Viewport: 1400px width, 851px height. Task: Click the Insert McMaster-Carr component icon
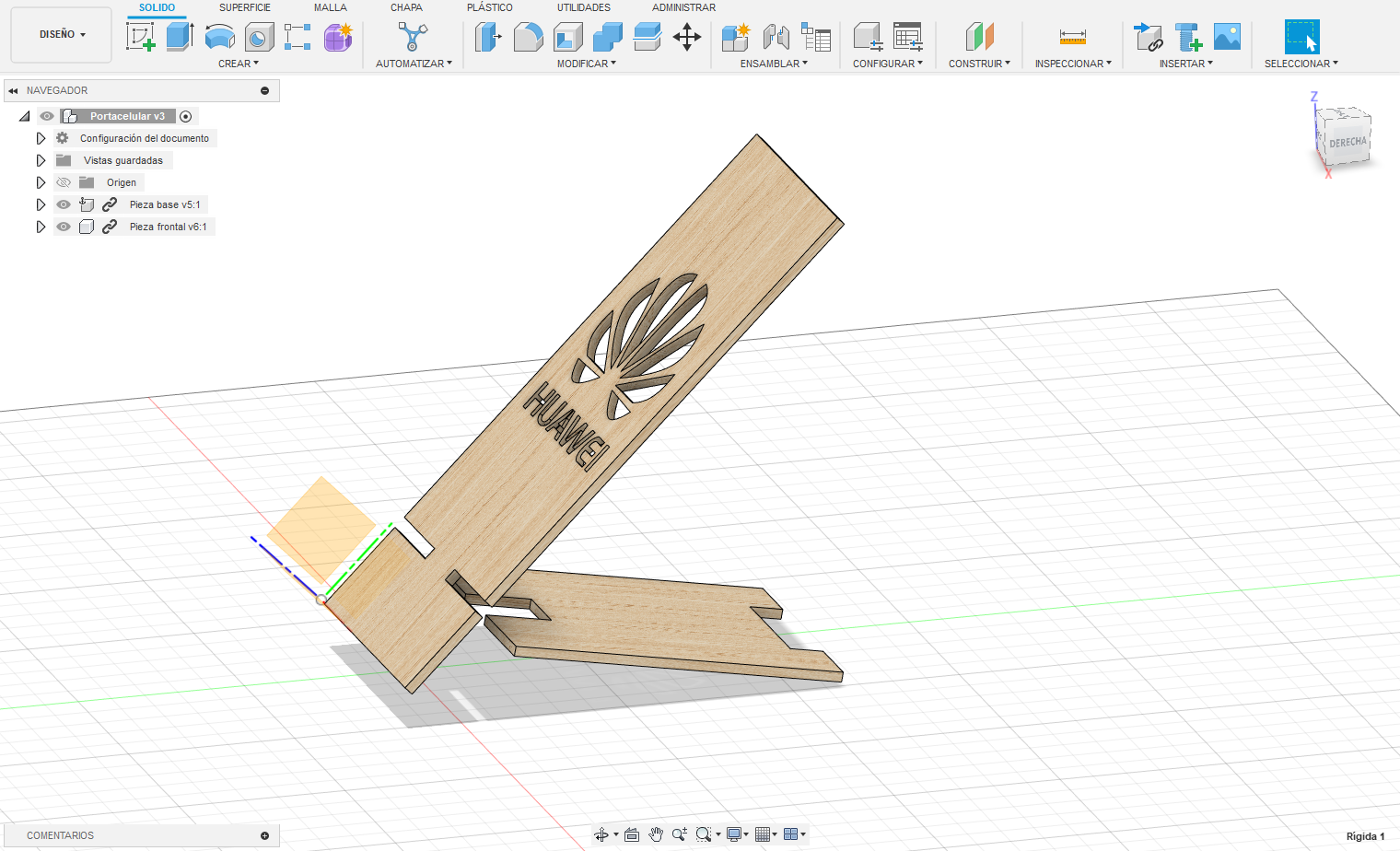1188,37
